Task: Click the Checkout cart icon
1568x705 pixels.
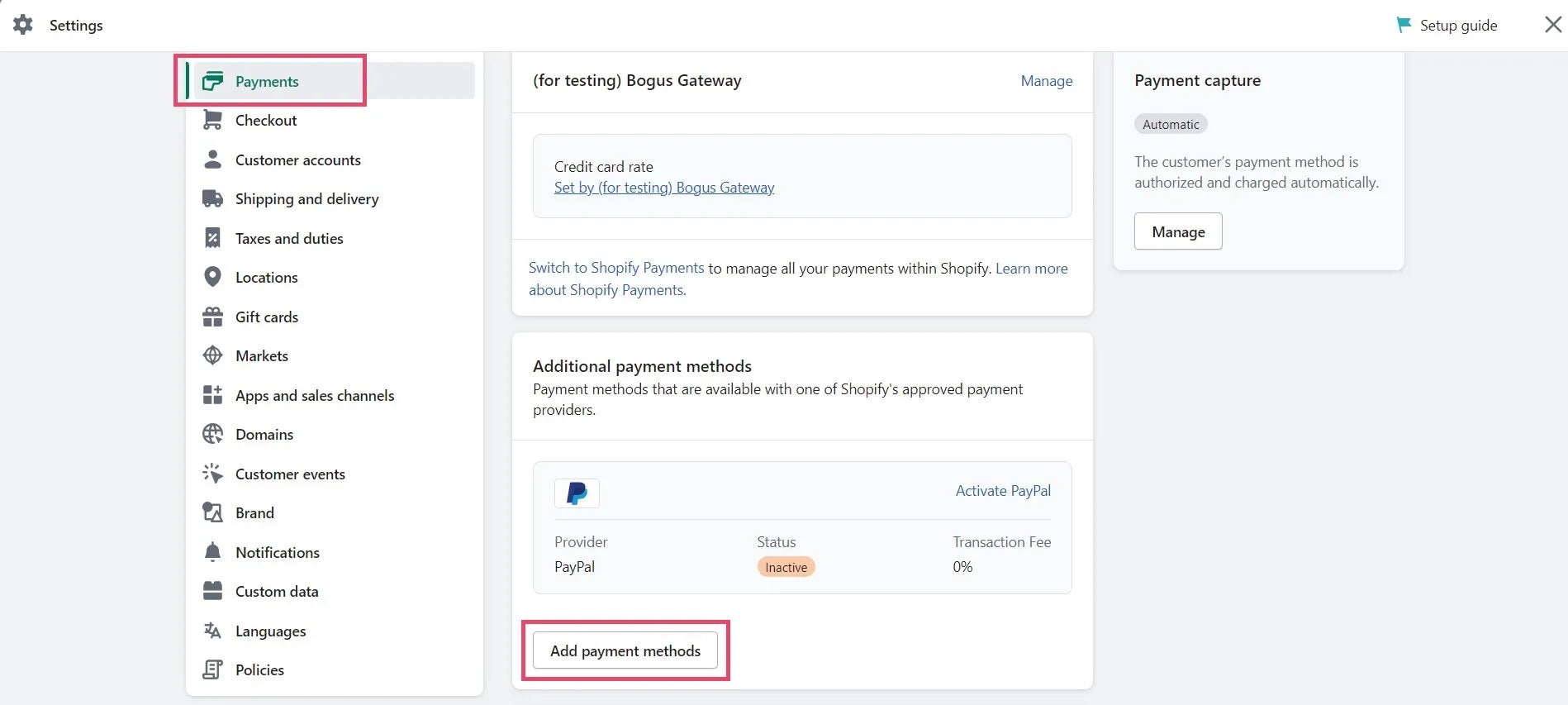Action: (x=212, y=121)
